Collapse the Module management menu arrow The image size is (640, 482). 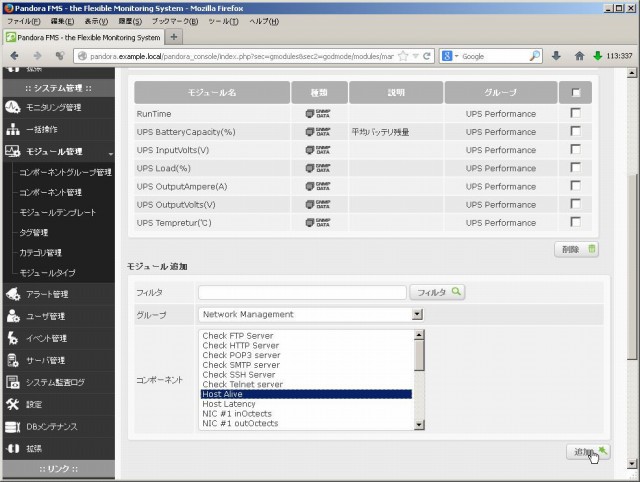[x=111, y=154]
